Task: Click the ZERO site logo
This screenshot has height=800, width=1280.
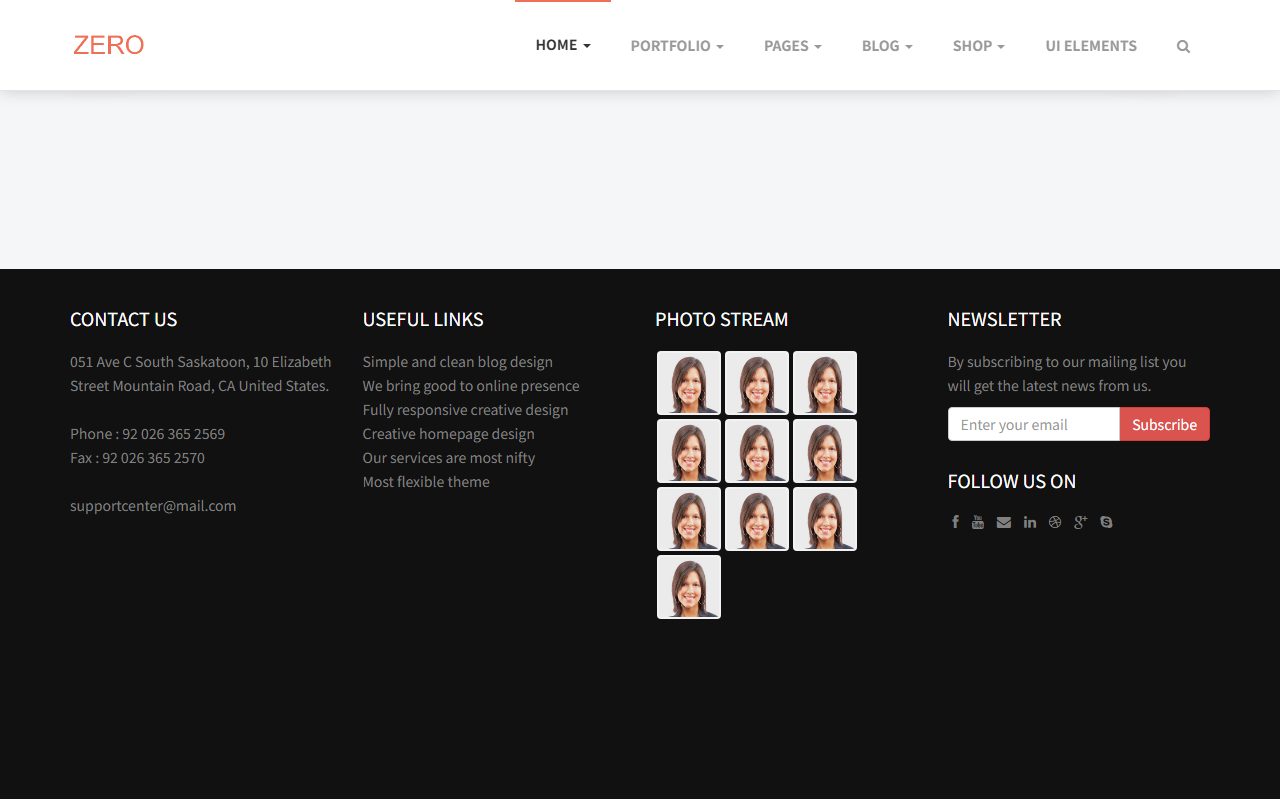Action: (x=109, y=45)
